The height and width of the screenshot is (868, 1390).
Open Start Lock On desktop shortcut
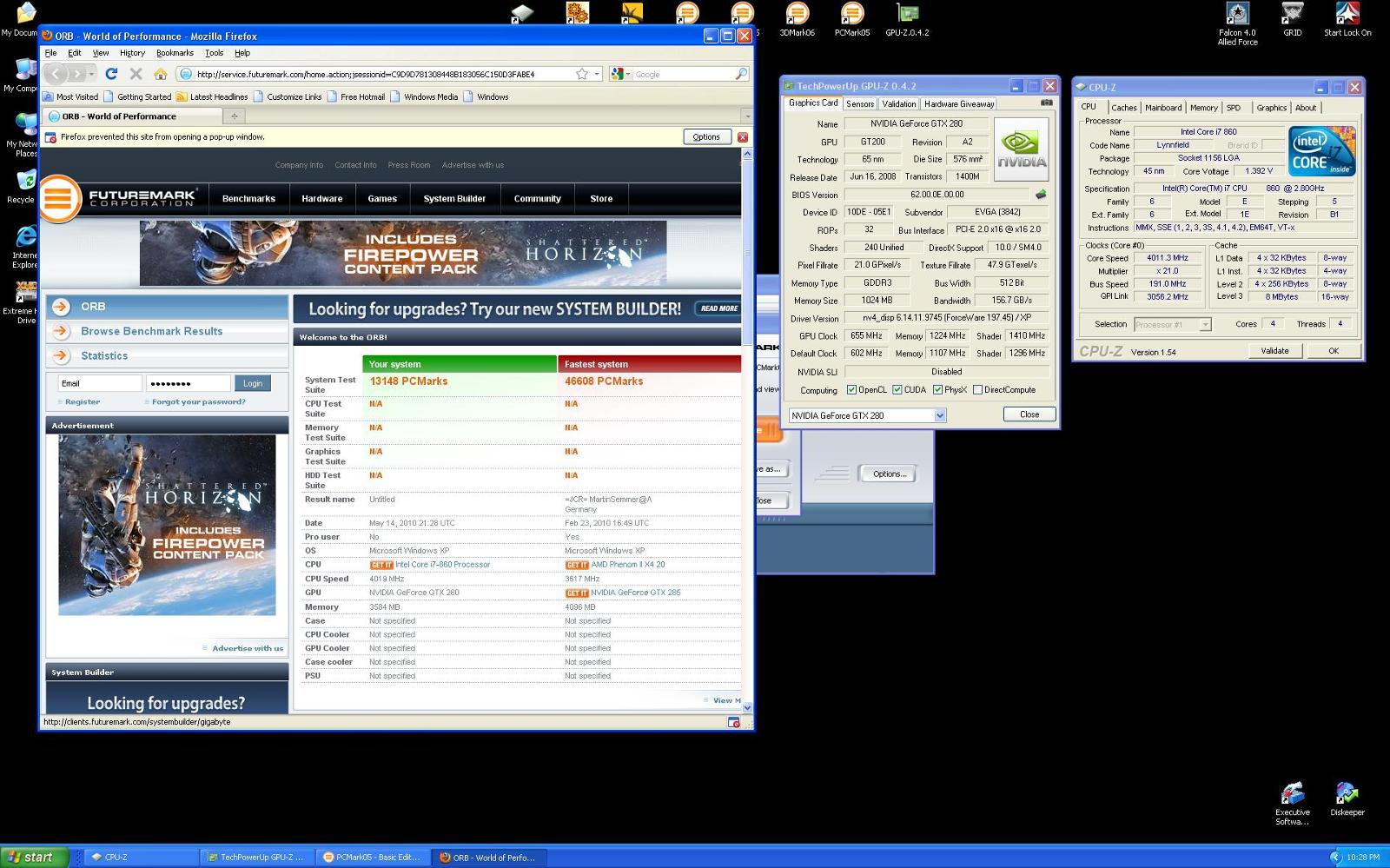click(x=1347, y=20)
